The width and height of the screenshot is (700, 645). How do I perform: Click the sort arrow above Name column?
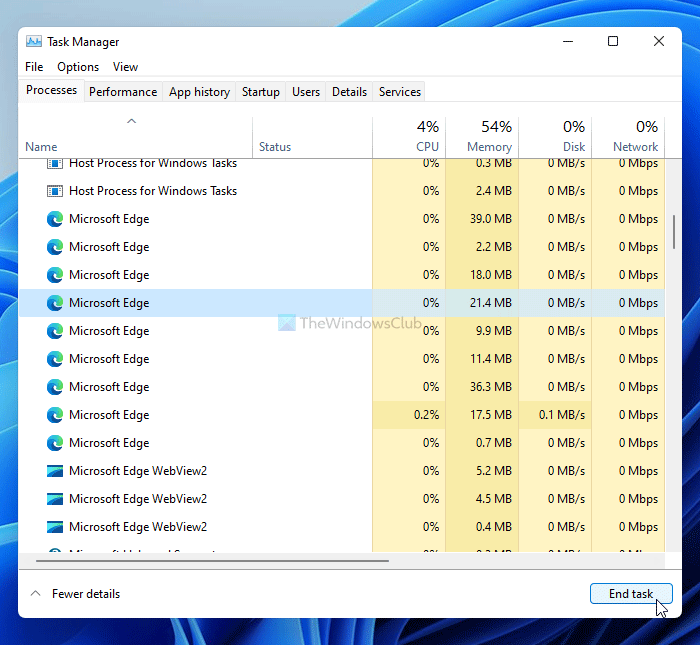[x=131, y=121]
